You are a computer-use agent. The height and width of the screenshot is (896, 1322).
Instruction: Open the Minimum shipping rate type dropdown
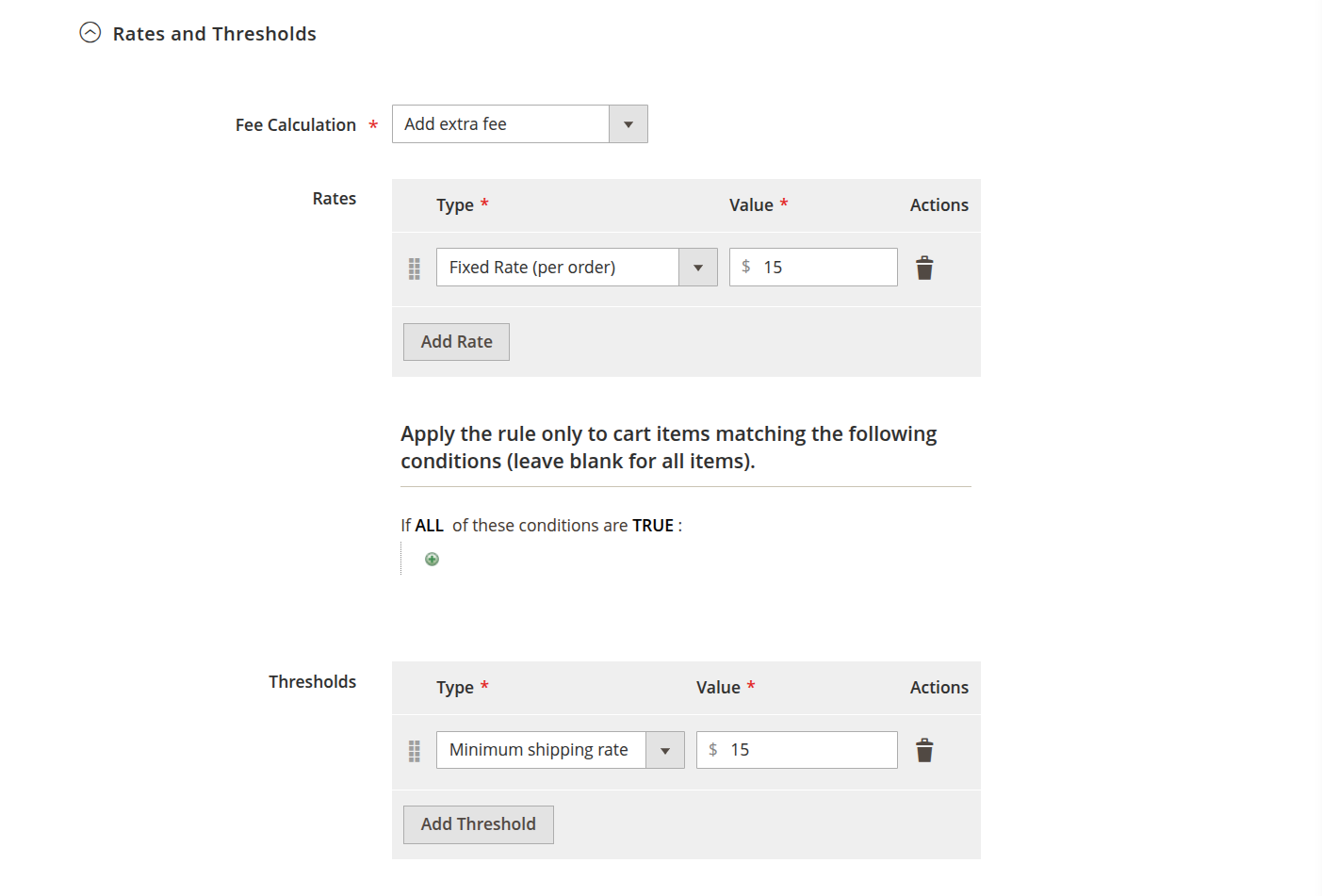tap(560, 750)
